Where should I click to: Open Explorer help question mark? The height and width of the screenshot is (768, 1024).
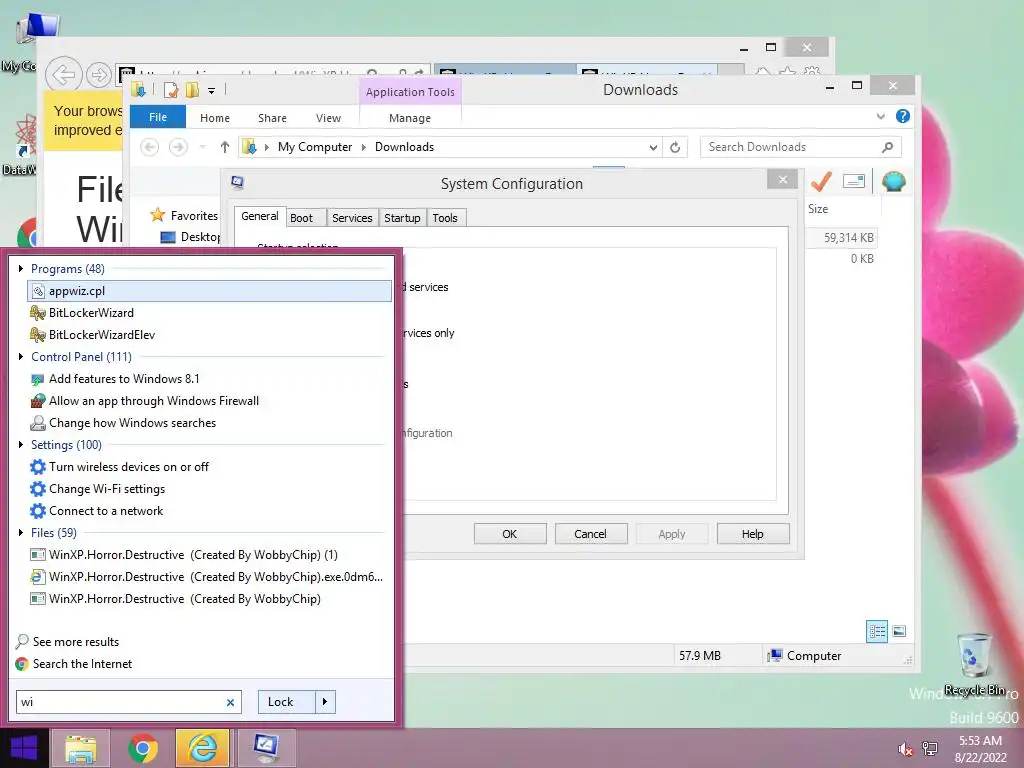(x=903, y=116)
